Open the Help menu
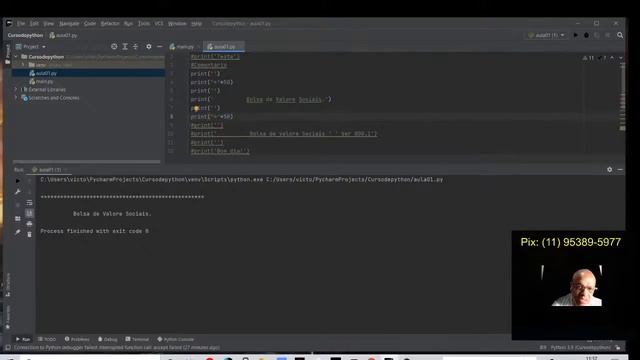 click(x=197, y=24)
